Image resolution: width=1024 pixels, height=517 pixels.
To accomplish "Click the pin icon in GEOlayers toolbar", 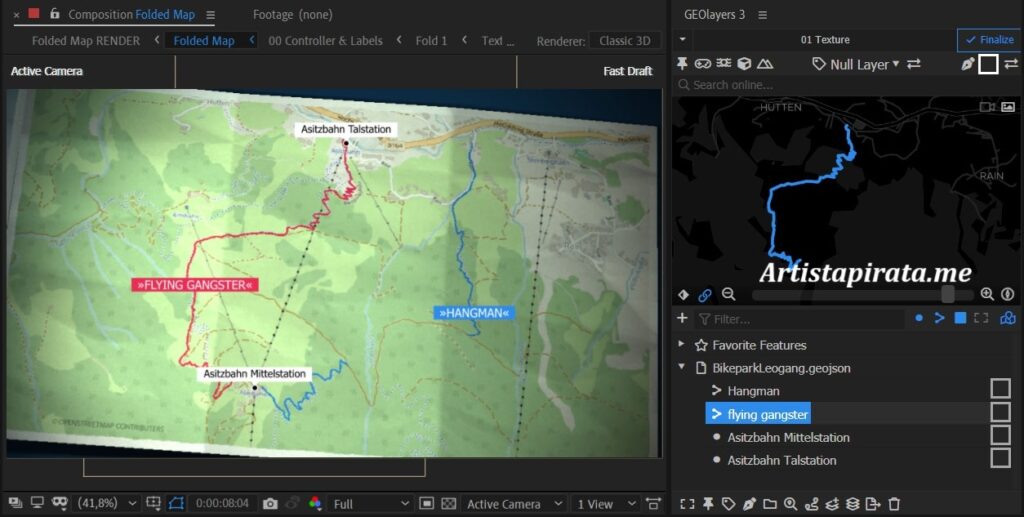I will point(682,63).
